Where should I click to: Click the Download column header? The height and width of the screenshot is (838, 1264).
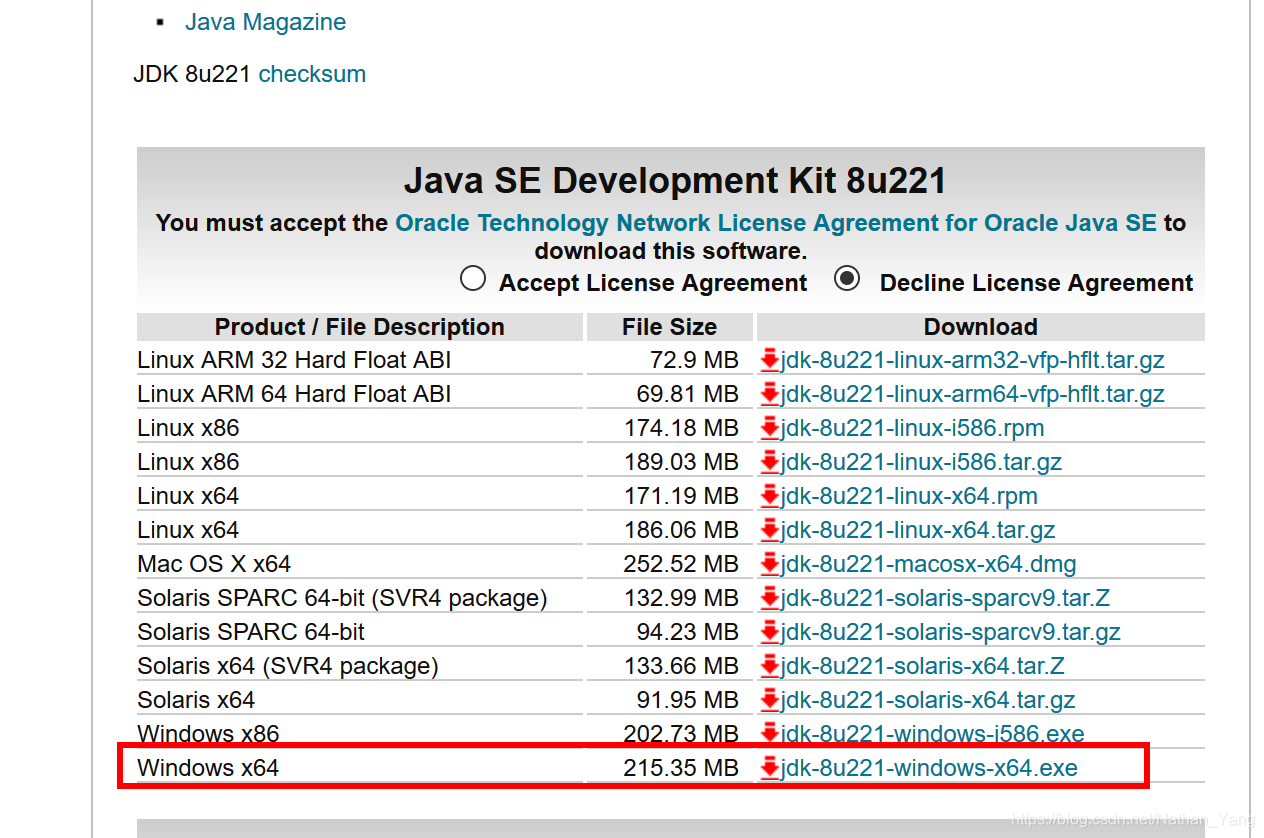point(980,327)
